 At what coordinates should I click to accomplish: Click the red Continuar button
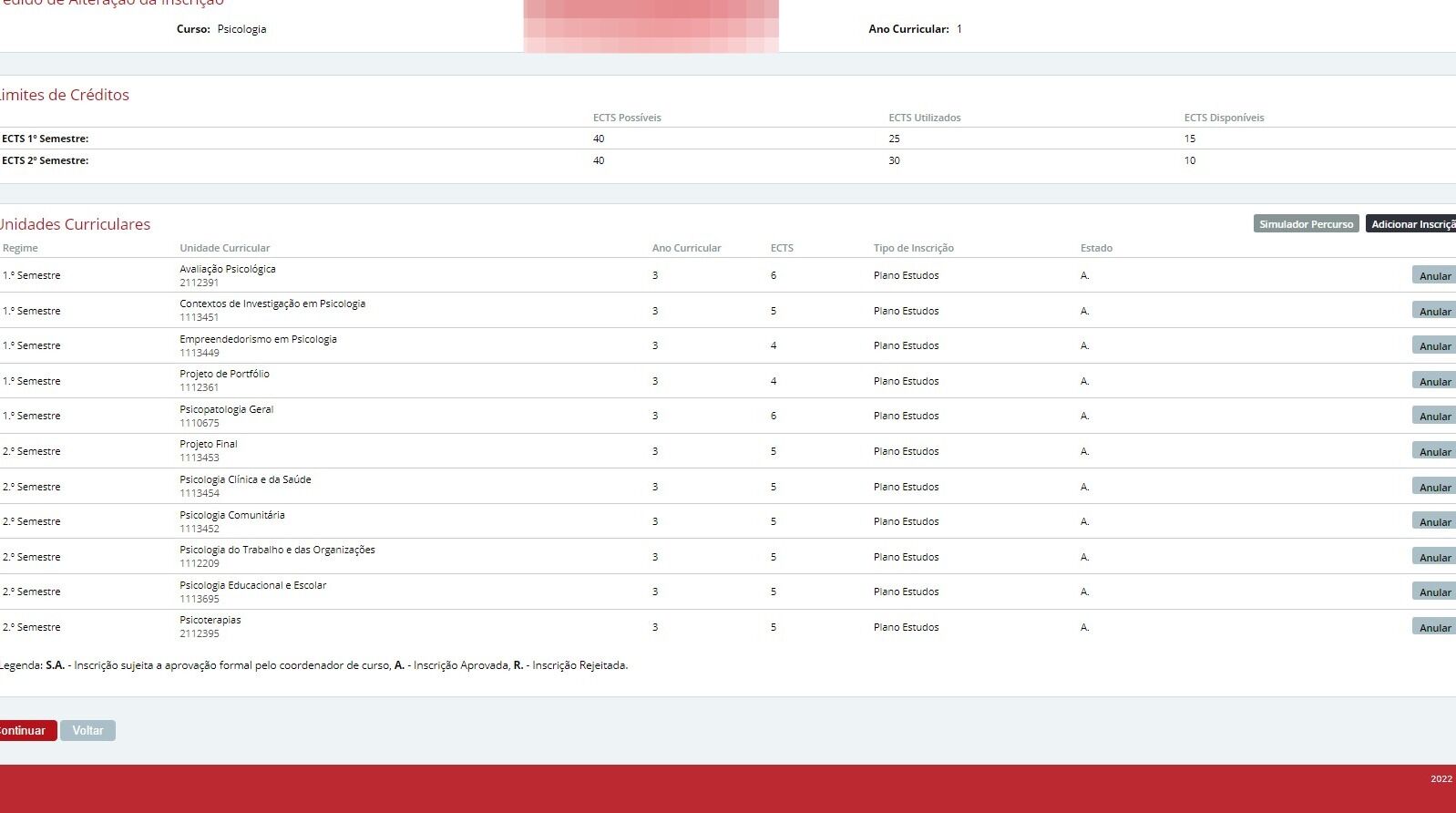click(26, 730)
